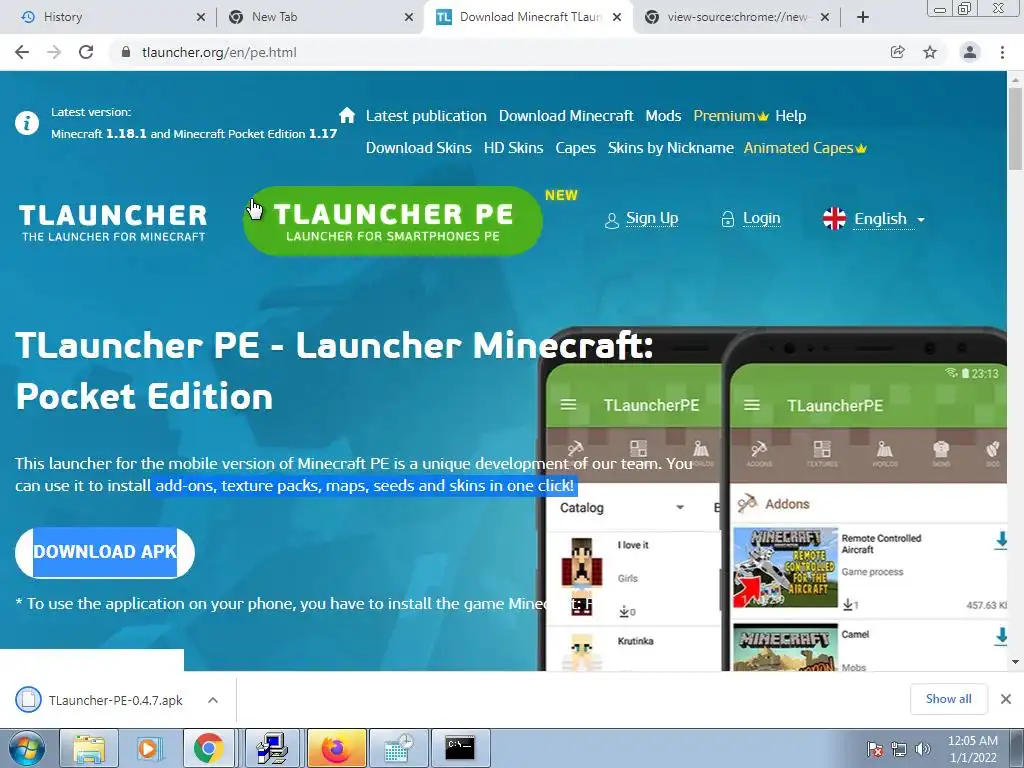Click the Sign Up link

coord(652,218)
